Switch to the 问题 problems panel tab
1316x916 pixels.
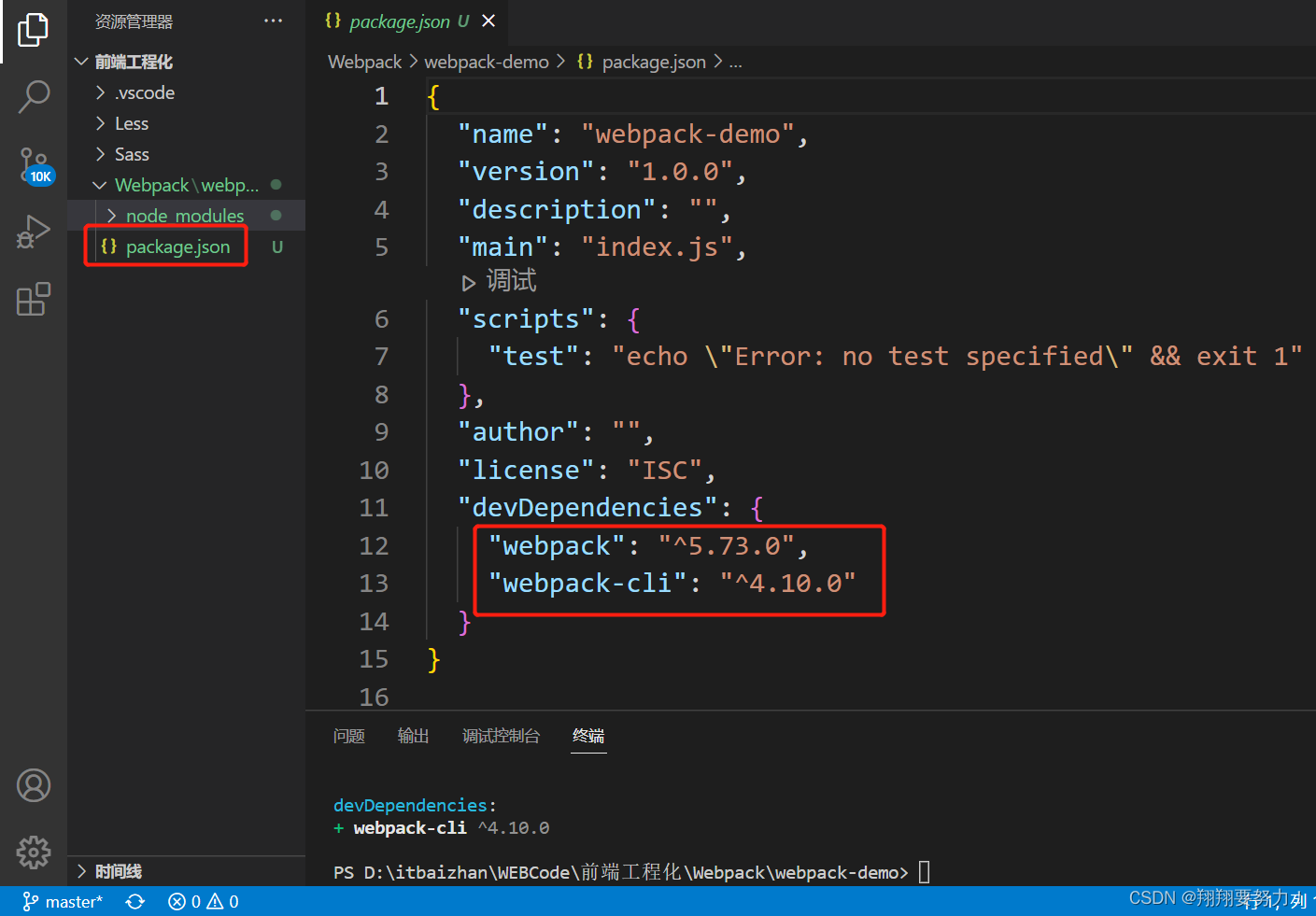(x=349, y=736)
